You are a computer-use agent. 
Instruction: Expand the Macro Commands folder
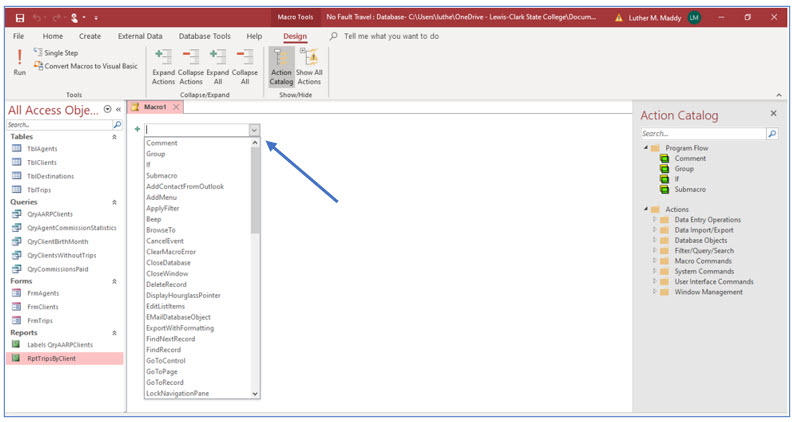coord(654,260)
